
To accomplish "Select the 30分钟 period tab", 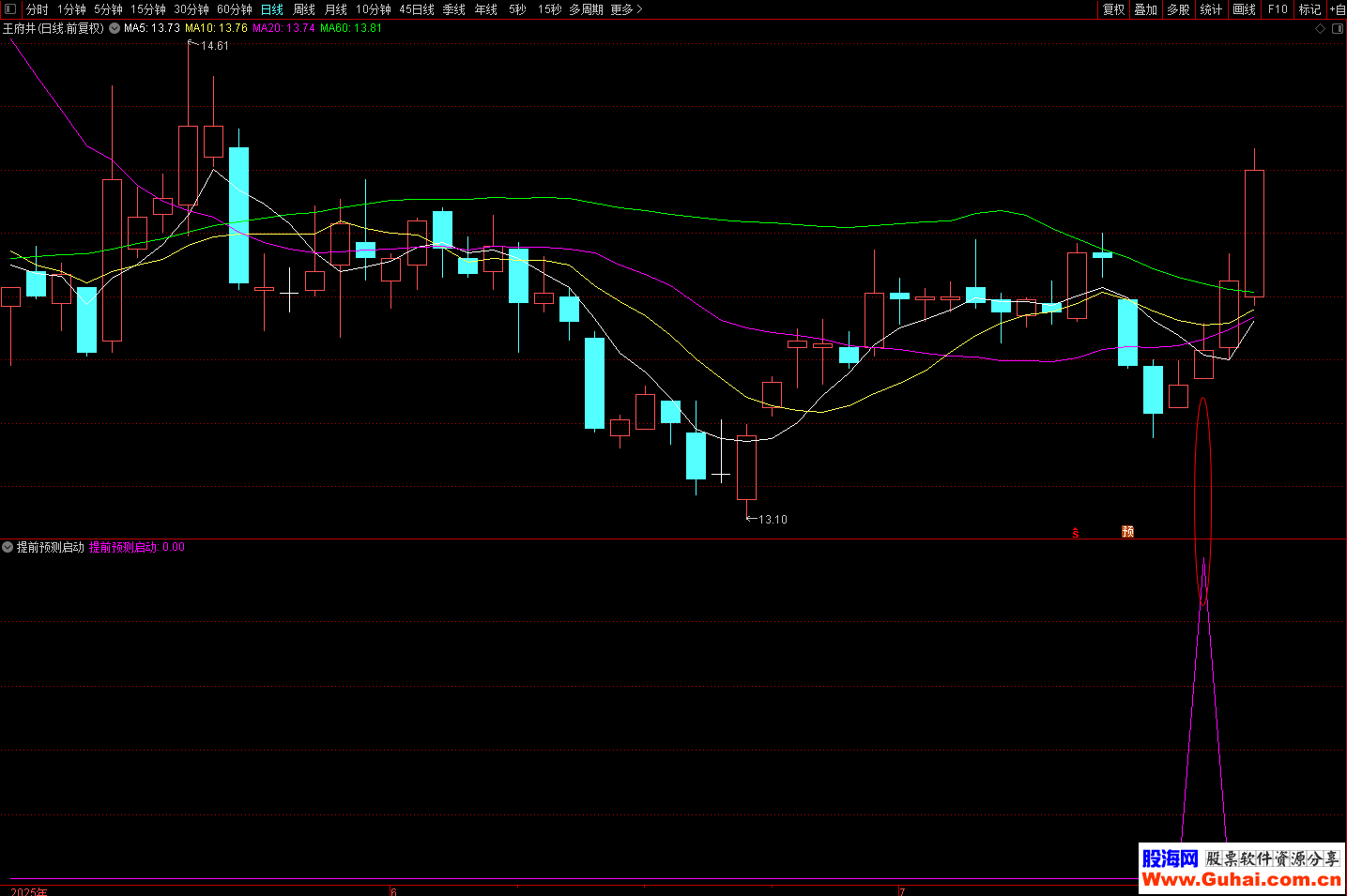I will click(x=191, y=9).
